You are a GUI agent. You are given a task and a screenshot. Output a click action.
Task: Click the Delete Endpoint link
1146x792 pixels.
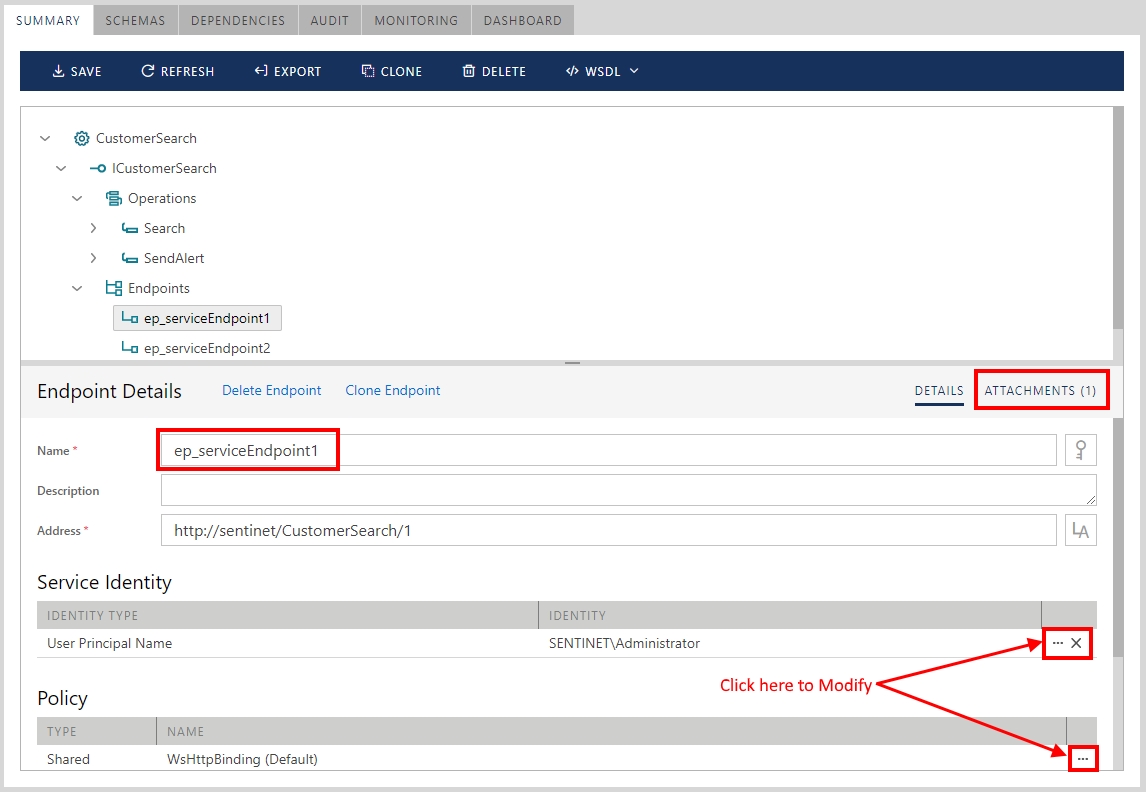(272, 391)
